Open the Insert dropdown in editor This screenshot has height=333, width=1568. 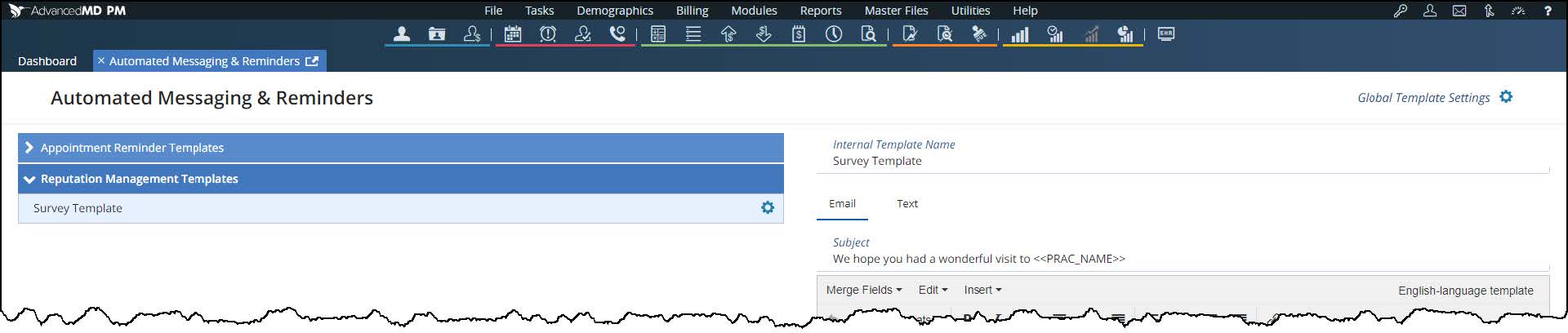(x=982, y=290)
